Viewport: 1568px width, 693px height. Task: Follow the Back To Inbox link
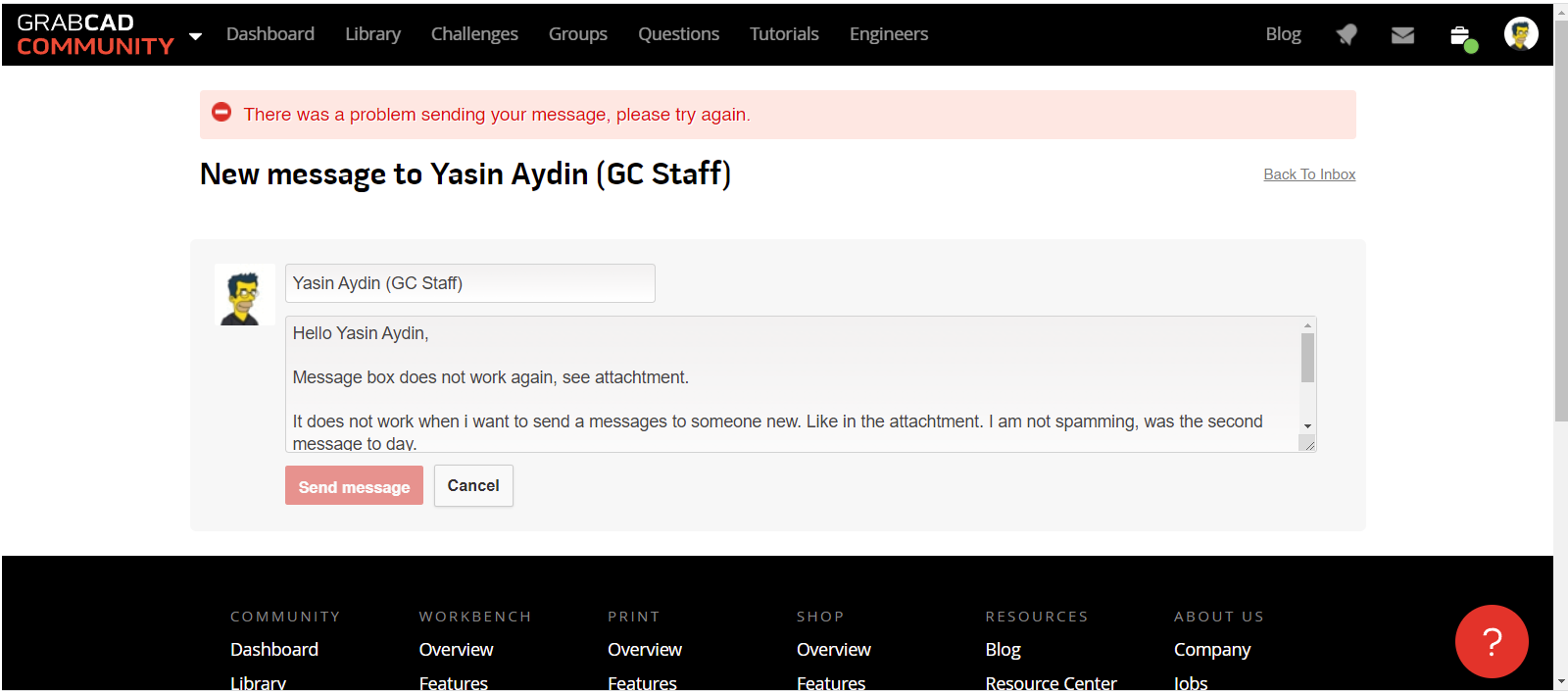point(1309,174)
